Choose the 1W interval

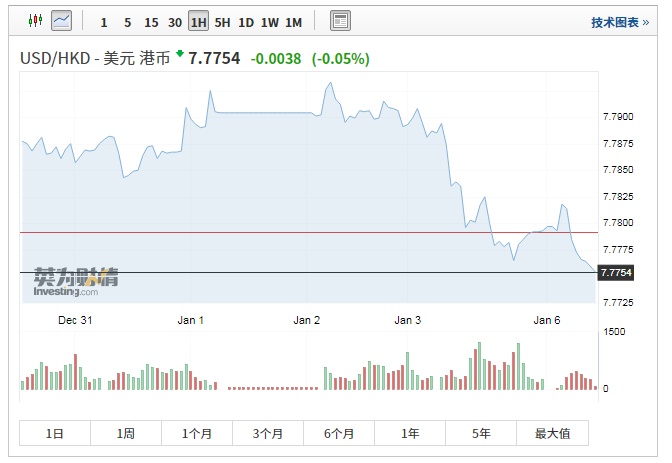pyautogui.click(x=270, y=22)
